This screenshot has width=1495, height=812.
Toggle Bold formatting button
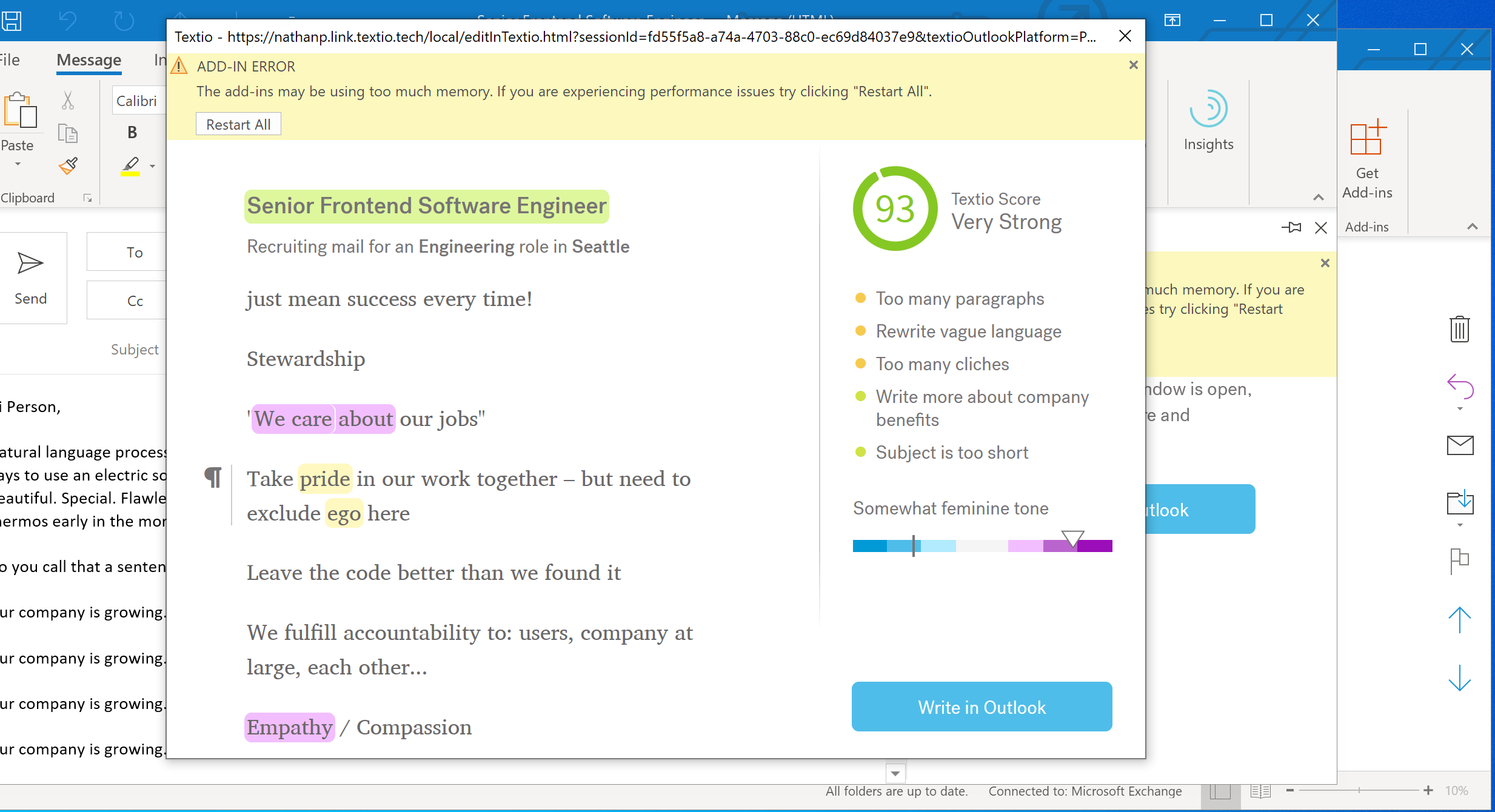(x=132, y=133)
